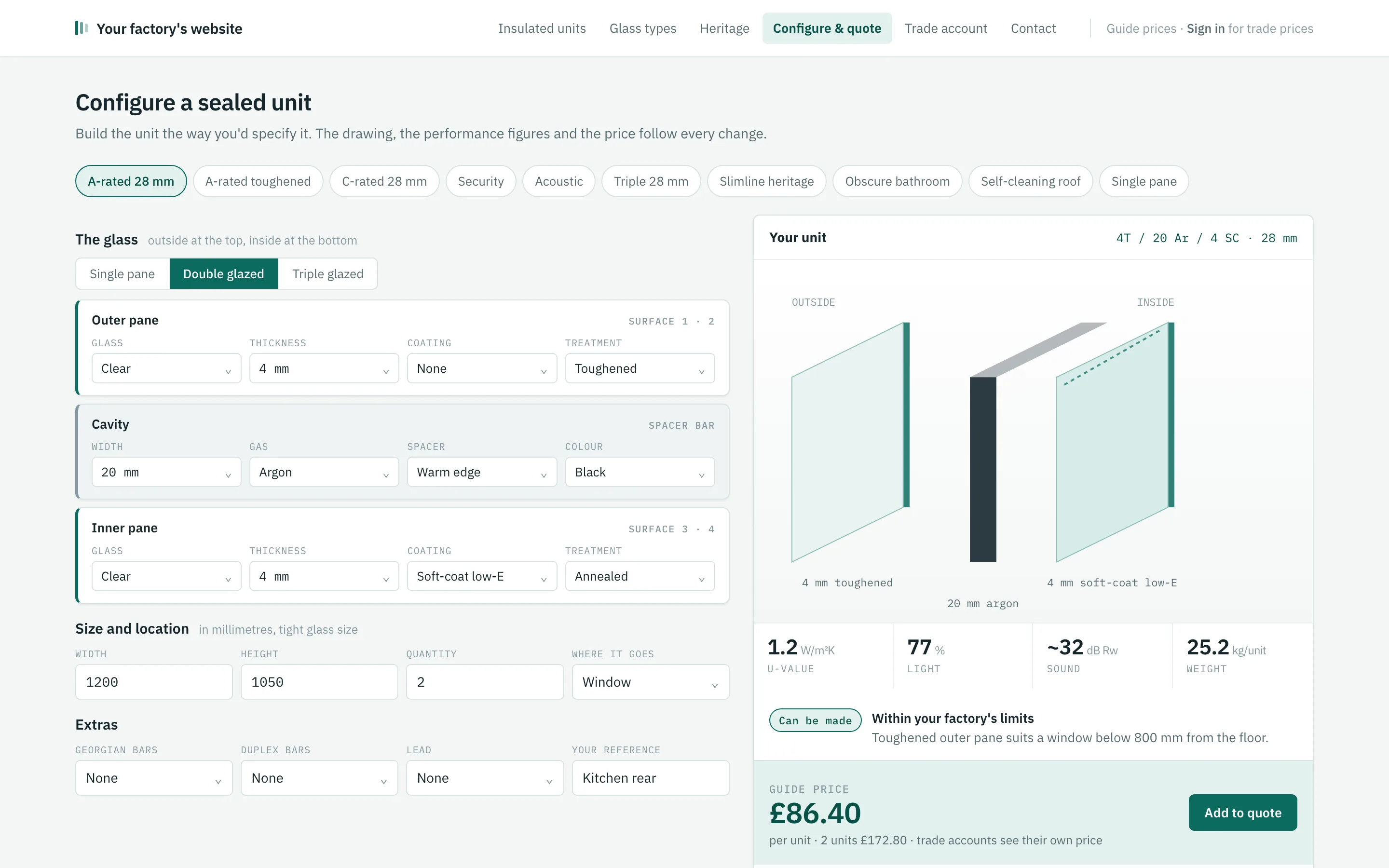Select the Double glazed option

(224, 274)
